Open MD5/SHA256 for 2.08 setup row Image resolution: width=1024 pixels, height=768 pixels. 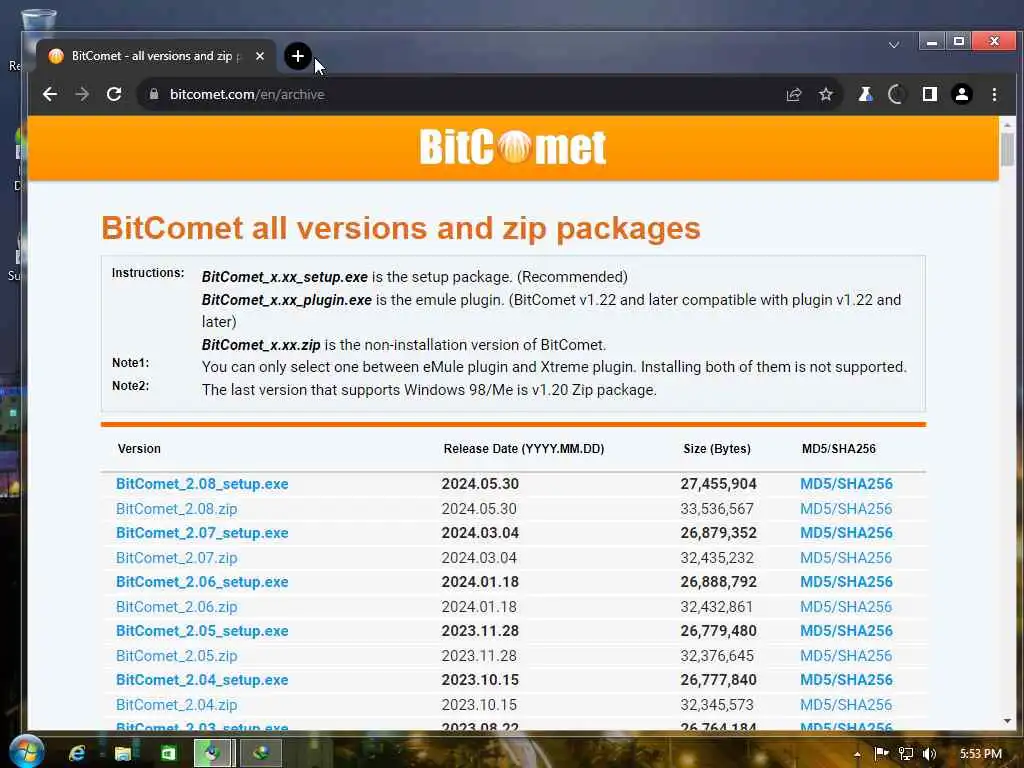point(846,484)
